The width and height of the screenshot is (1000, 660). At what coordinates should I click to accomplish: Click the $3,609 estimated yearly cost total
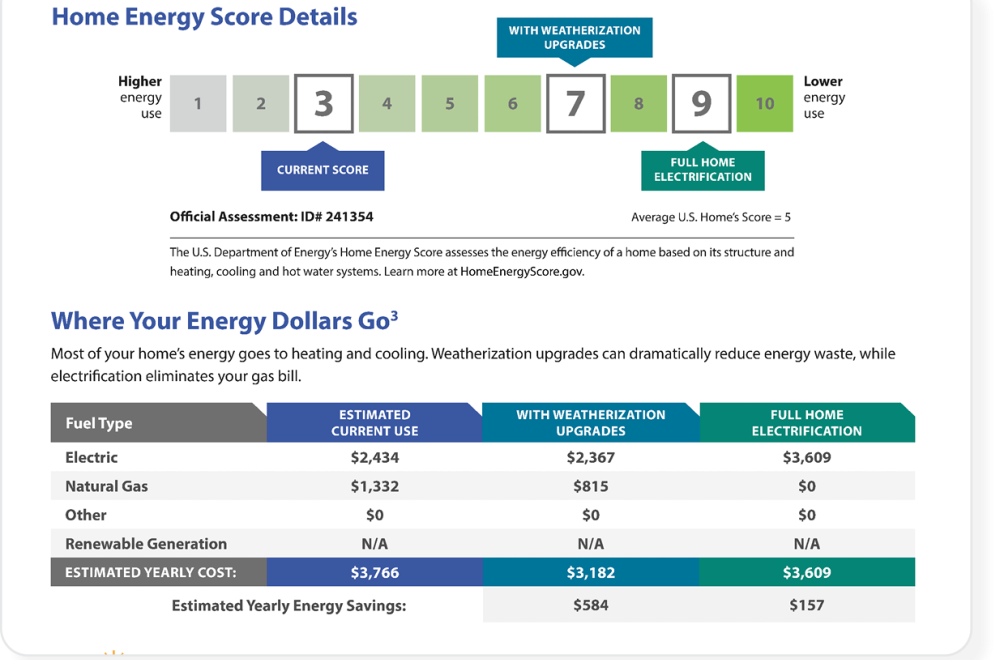point(807,573)
